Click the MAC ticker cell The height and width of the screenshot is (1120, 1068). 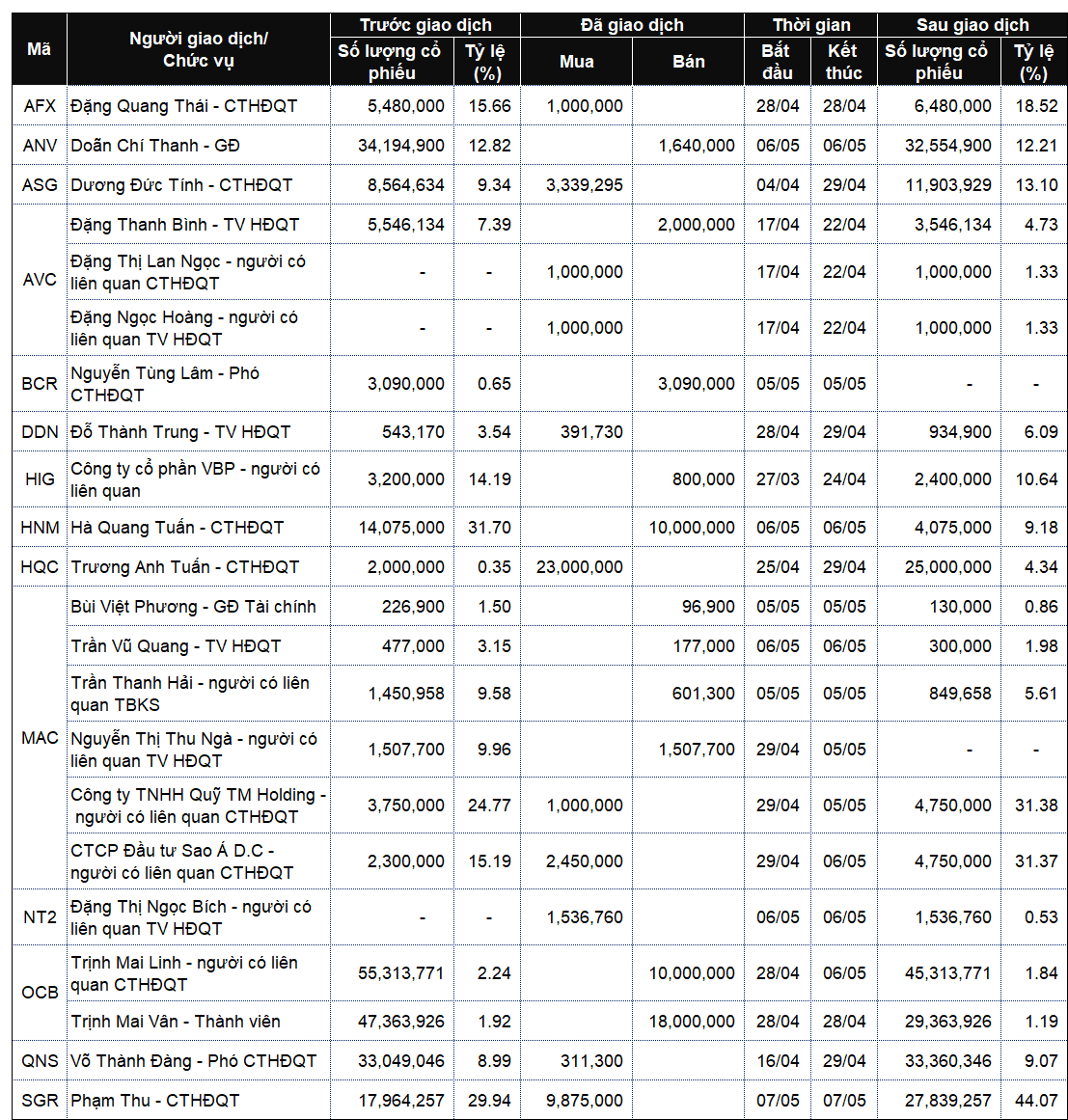click(40, 738)
